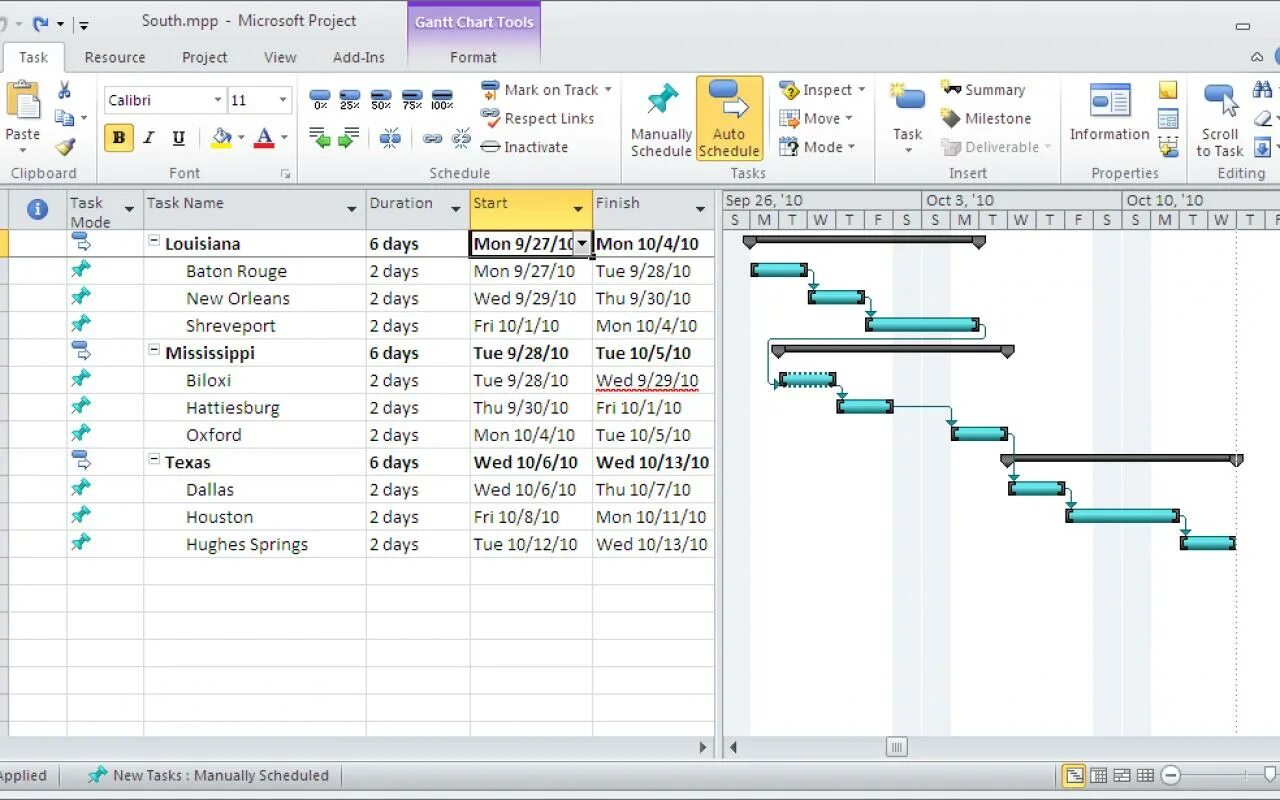Mark task 50% complete
The image size is (1280, 800).
(x=381, y=99)
